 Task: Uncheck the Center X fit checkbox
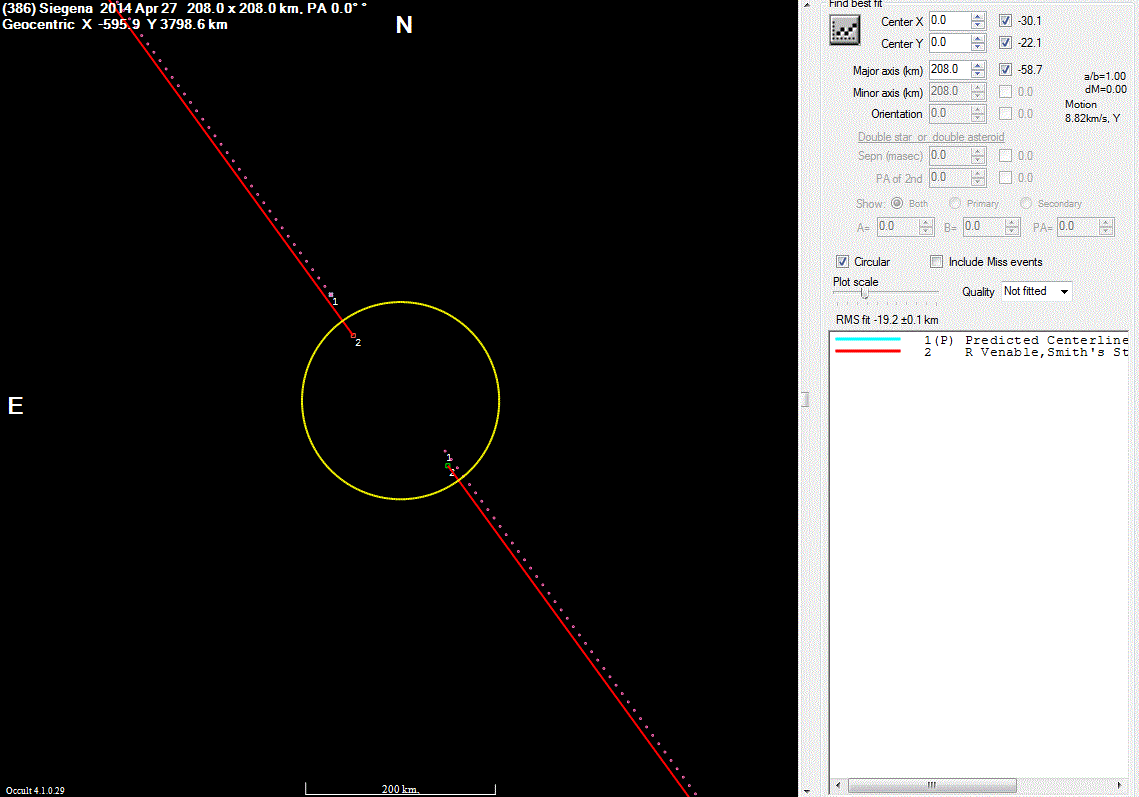click(x=1005, y=21)
